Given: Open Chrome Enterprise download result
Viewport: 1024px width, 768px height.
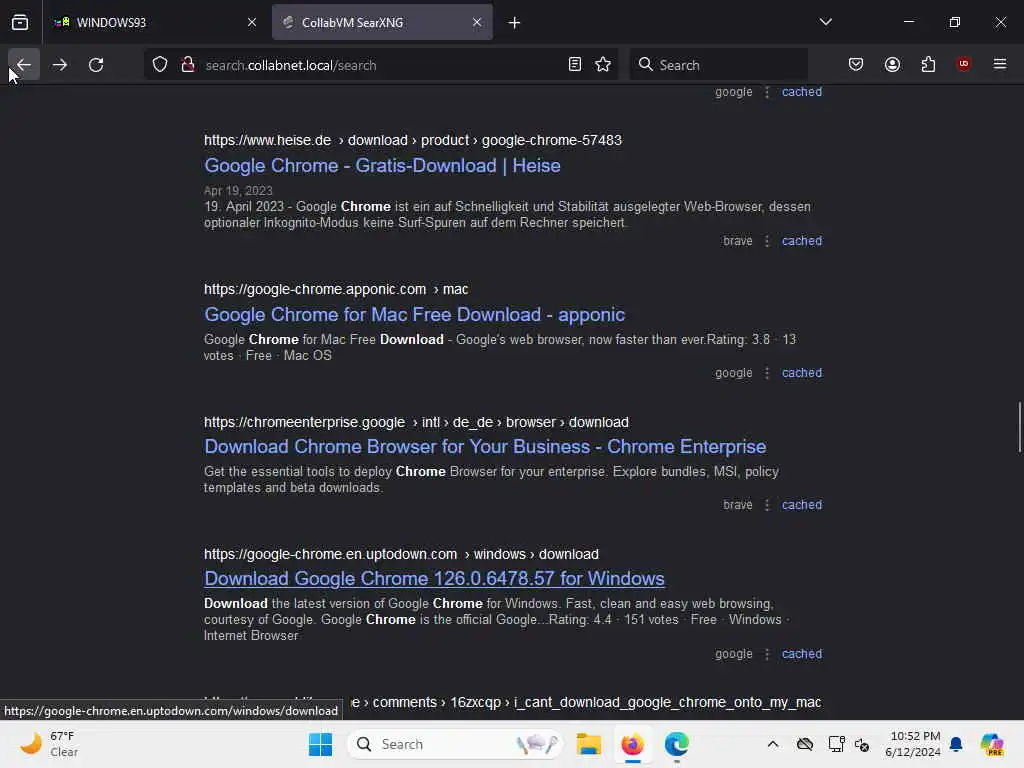Looking at the screenshot, I should pos(485,447).
